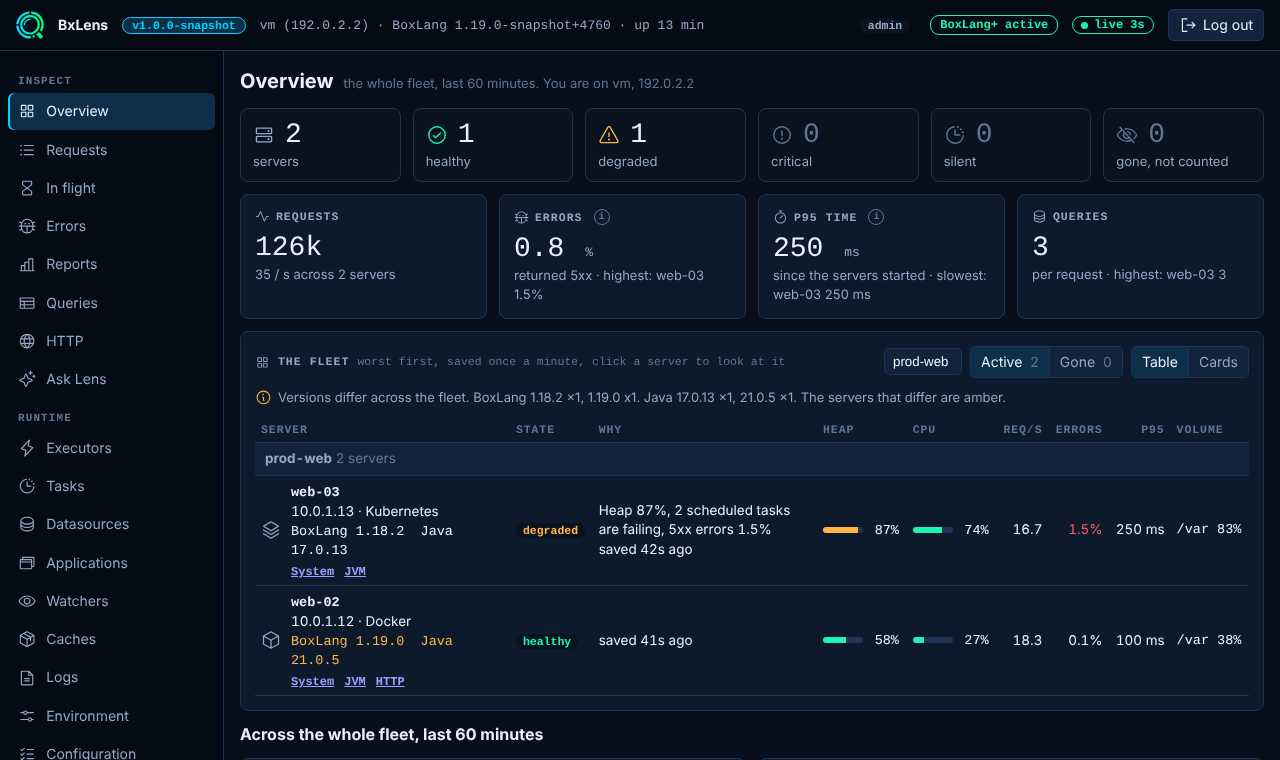Click the Docker cube icon for web-02
The height and width of the screenshot is (760, 1280).
point(271,640)
